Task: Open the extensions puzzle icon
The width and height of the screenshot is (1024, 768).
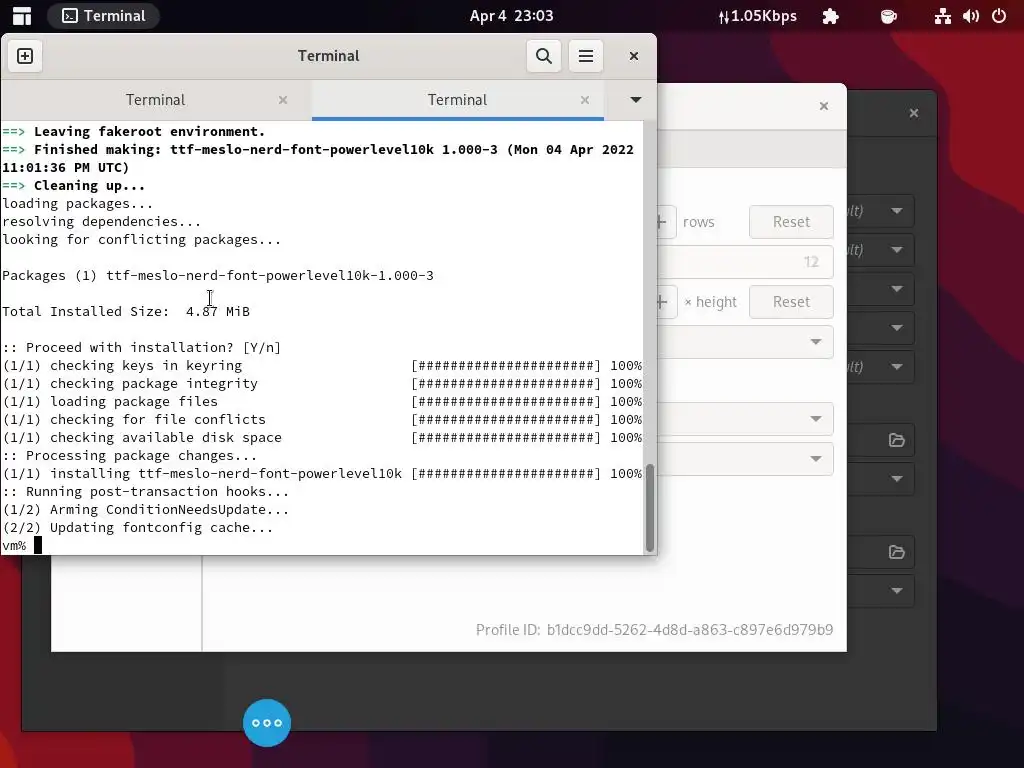Action: tap(831, 16)
